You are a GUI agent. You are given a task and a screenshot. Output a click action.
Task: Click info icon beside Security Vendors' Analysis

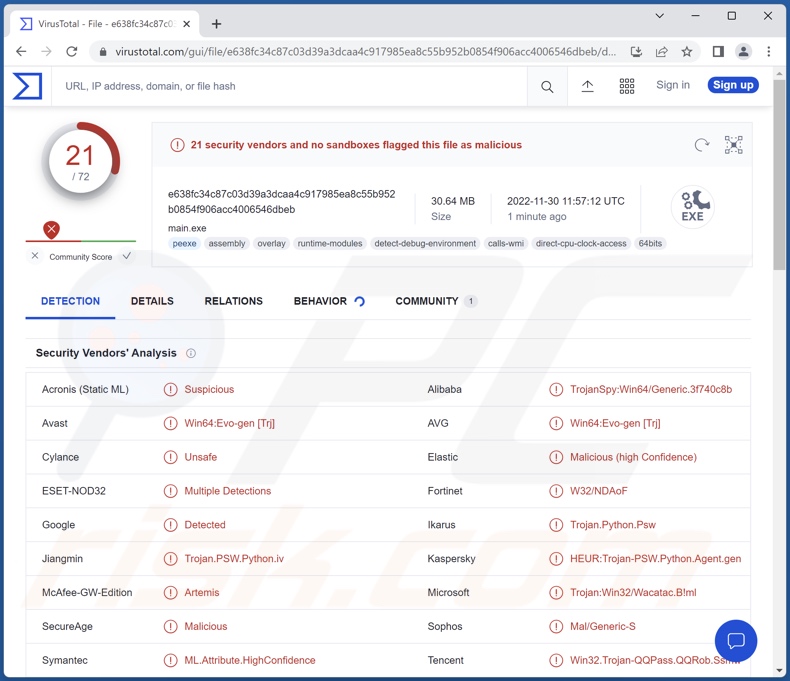[x=191, y=353]
